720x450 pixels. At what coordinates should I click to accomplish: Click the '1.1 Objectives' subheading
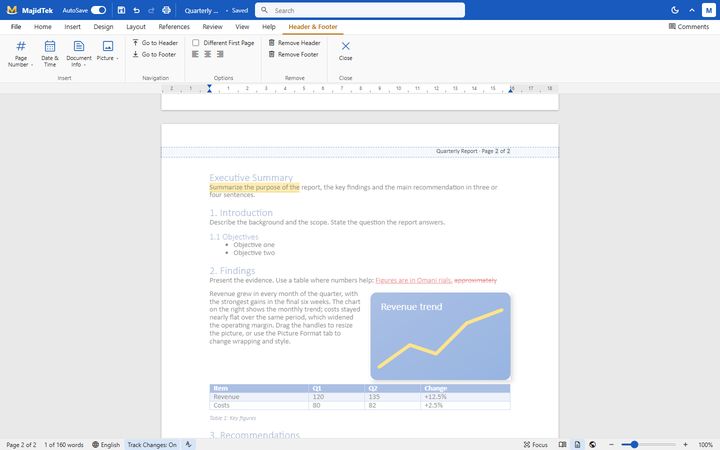click(234, 237)
